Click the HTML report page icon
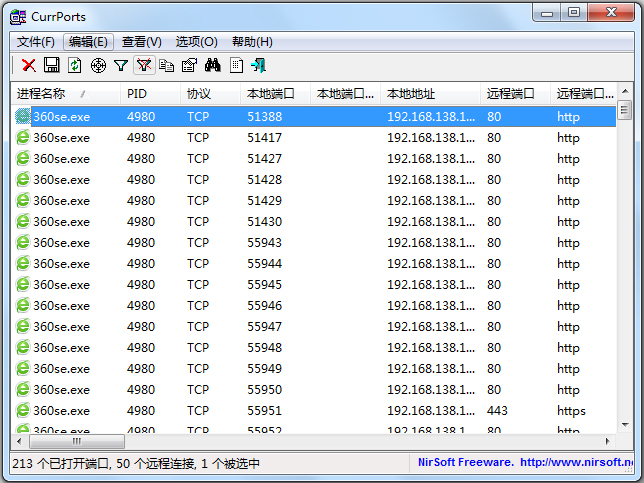Viewport: 644px width, 483px height. coord(236,65)
